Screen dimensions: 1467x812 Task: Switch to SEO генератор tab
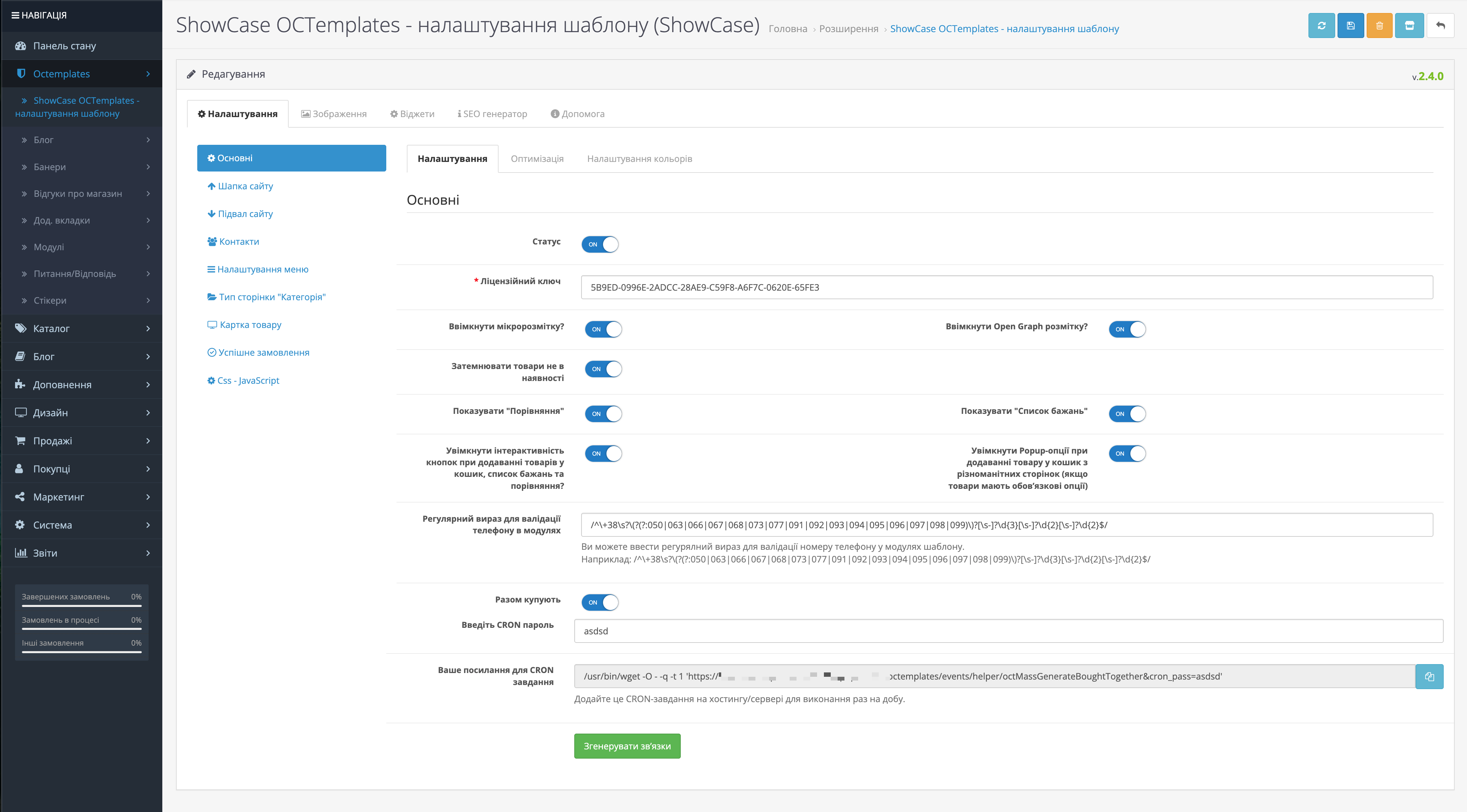click(493, 114)
